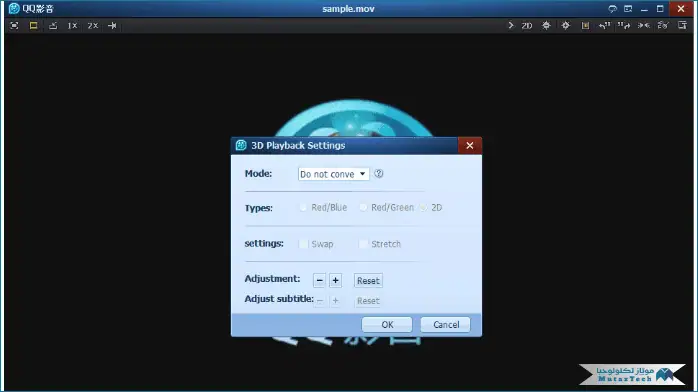Screen dimensions: 698x392
Task: Click the skin/window icon in title bar
Action: point(628,9)
